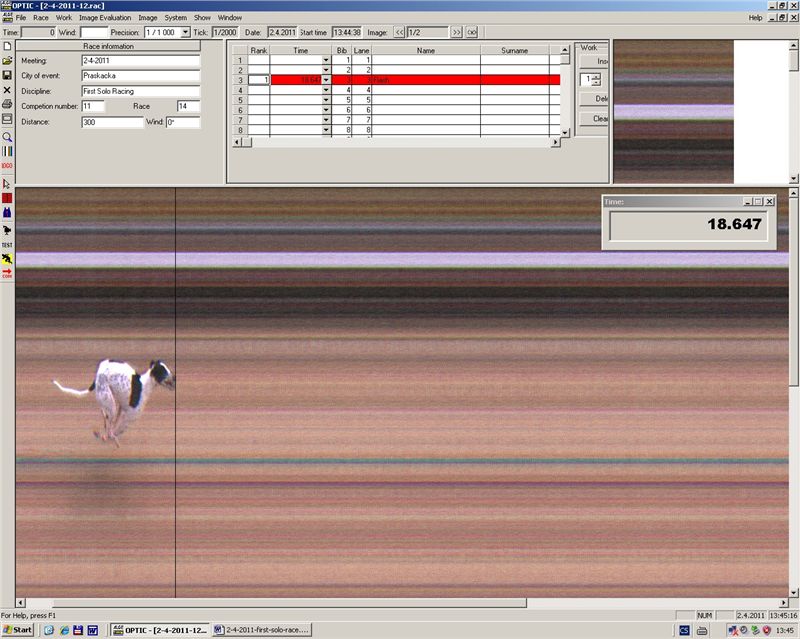Open Time dropdown arrow in row 4
The height and width of the screenshot is (639, 800).
click(326, 90)
